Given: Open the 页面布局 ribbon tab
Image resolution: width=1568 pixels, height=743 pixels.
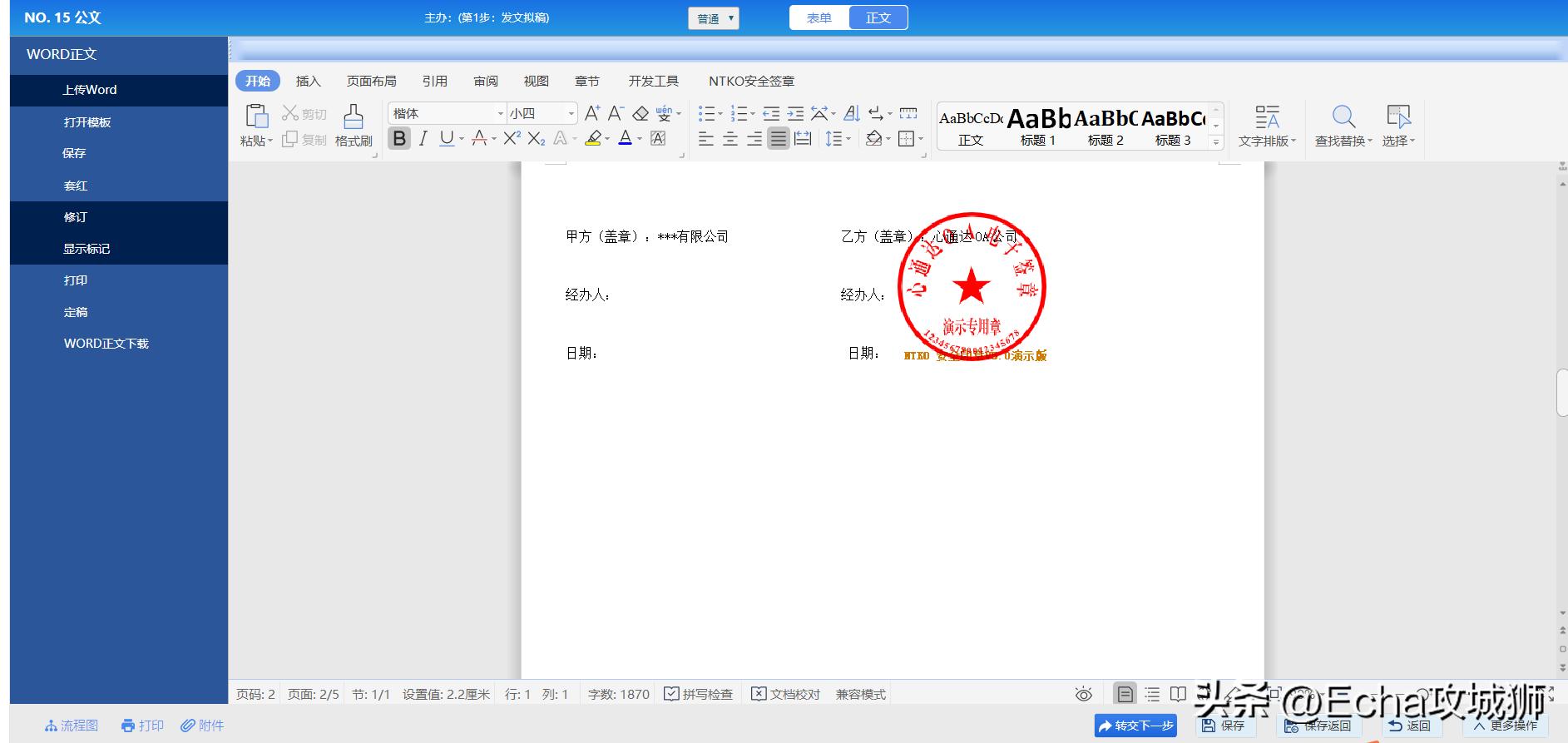Looking at the screenshot, I should pos(372,81).
